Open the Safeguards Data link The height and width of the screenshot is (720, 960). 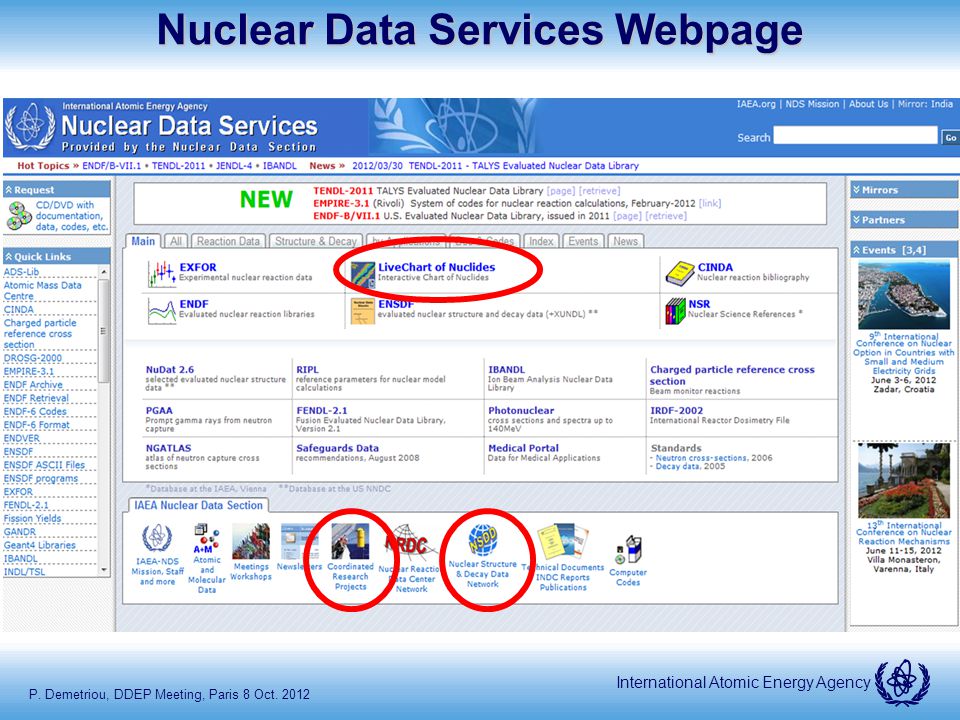point(337,448)
